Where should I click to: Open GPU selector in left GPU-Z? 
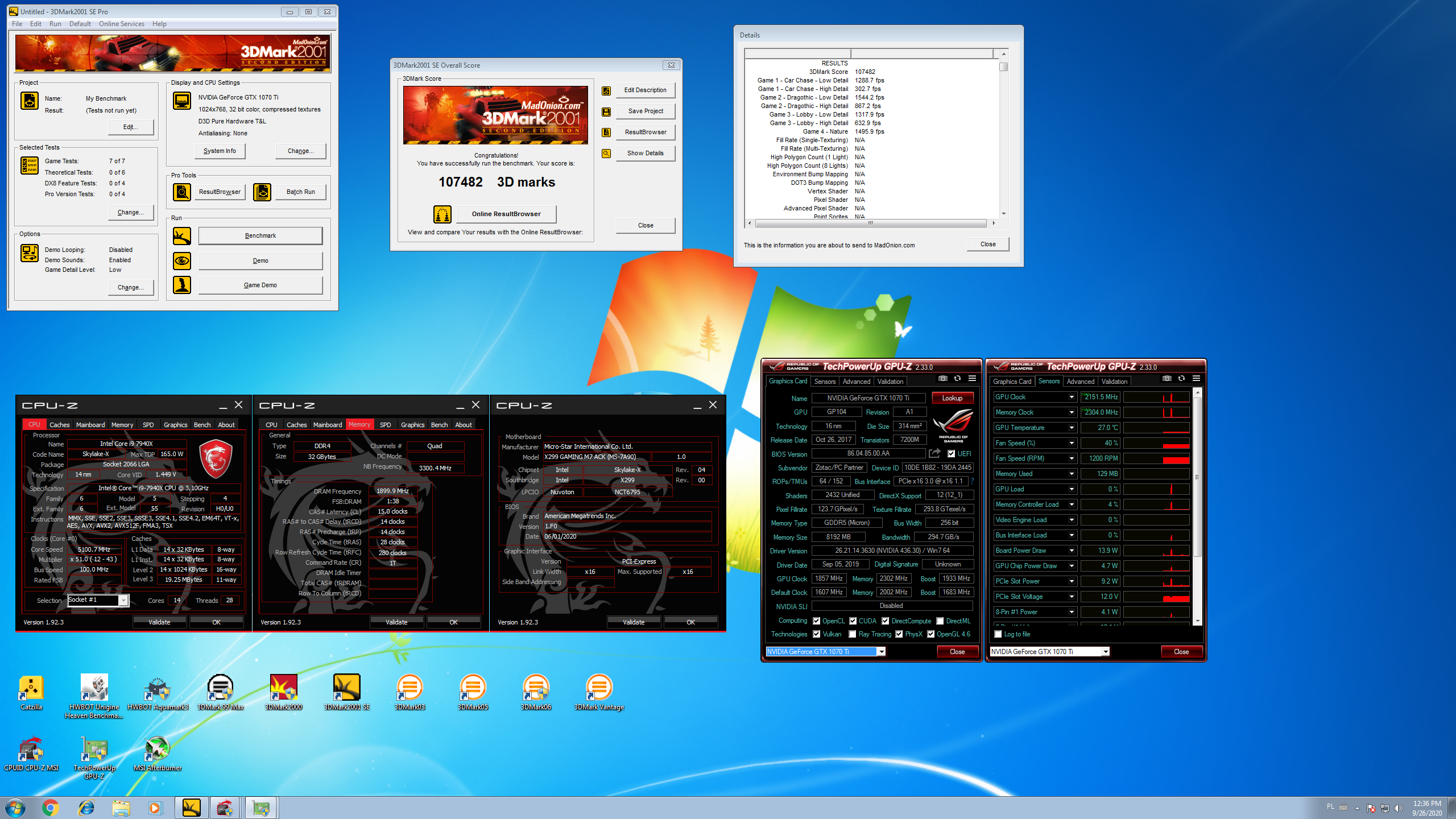tap(825, 652)
